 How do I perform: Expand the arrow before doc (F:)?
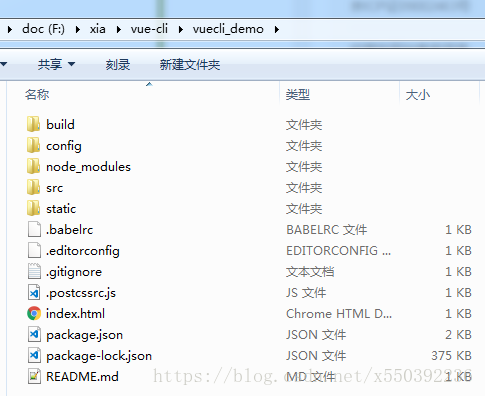pos(10,30)
